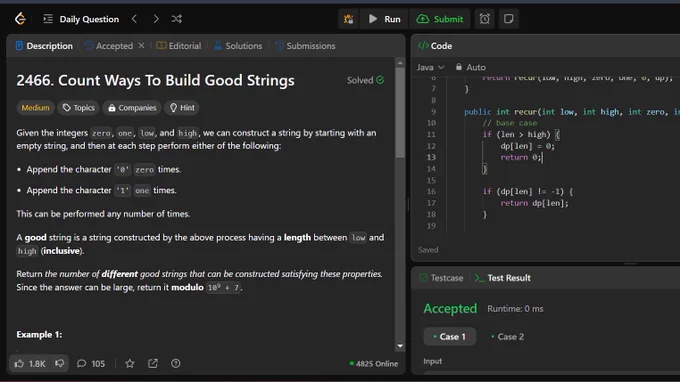
Task: Dislike the problem with thumbs down
Action: coord(59,363)
